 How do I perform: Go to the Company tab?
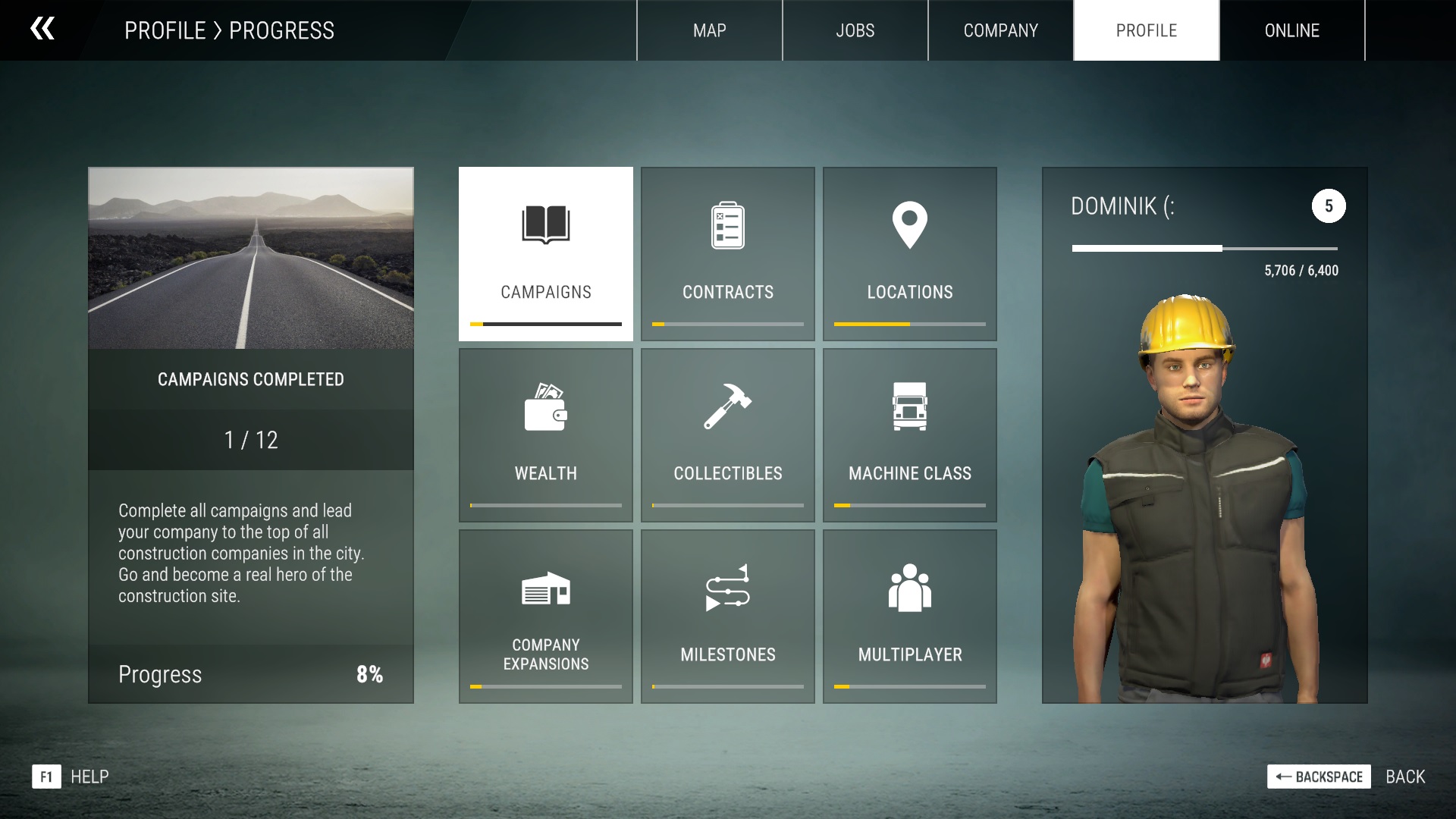[x=1000, y=30]
